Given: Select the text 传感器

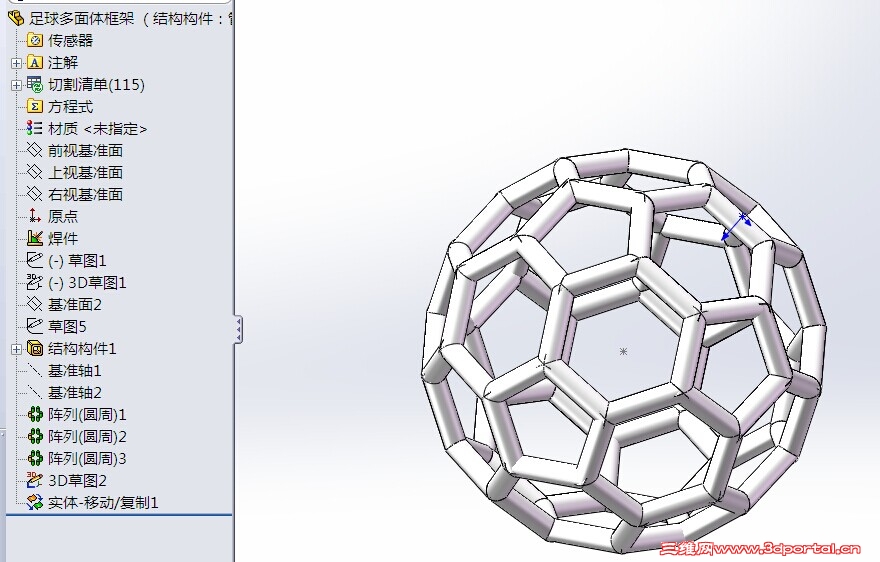Looking at the screenshot, I should [71, 40].
